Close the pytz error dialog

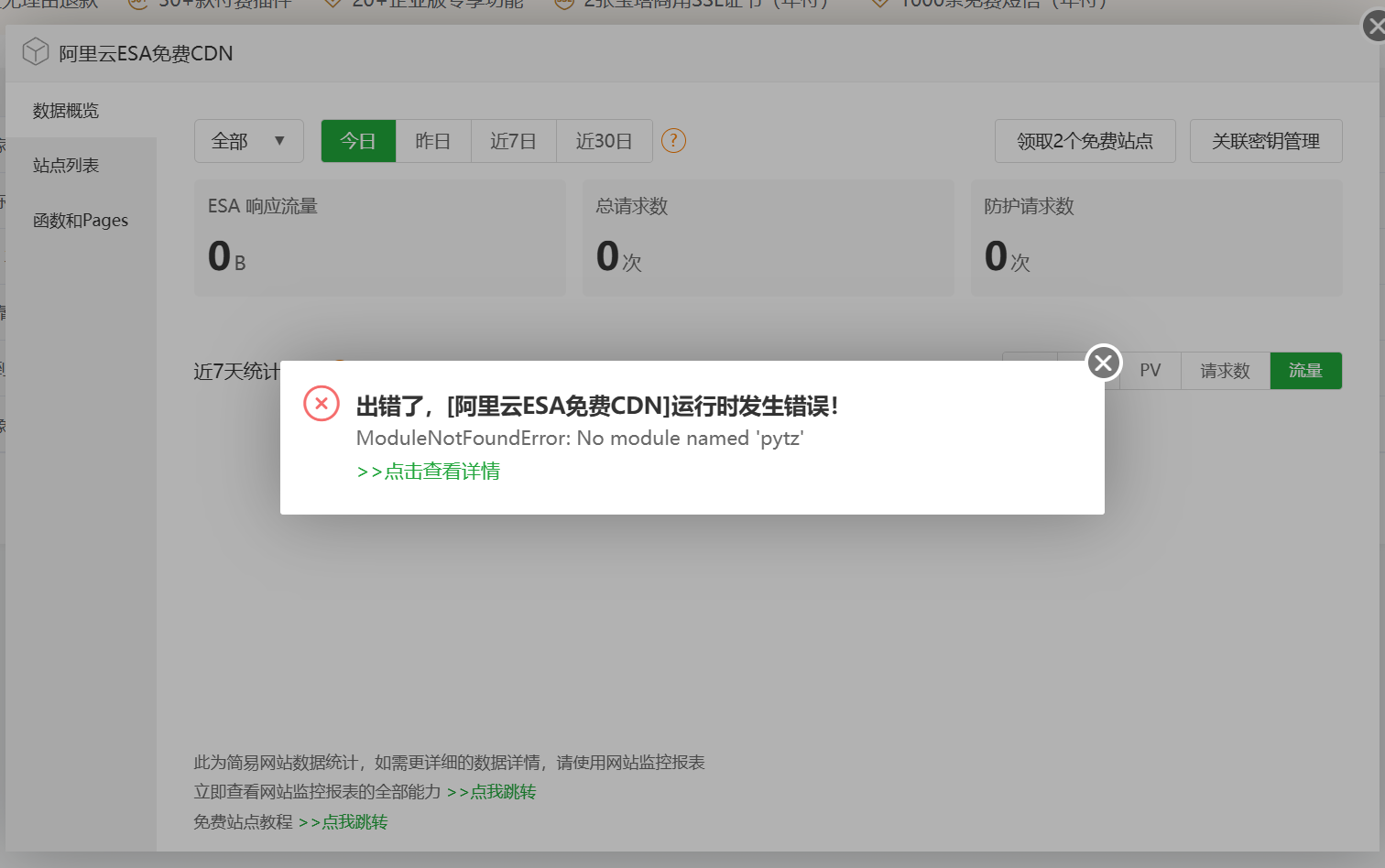click(1104, 363)
